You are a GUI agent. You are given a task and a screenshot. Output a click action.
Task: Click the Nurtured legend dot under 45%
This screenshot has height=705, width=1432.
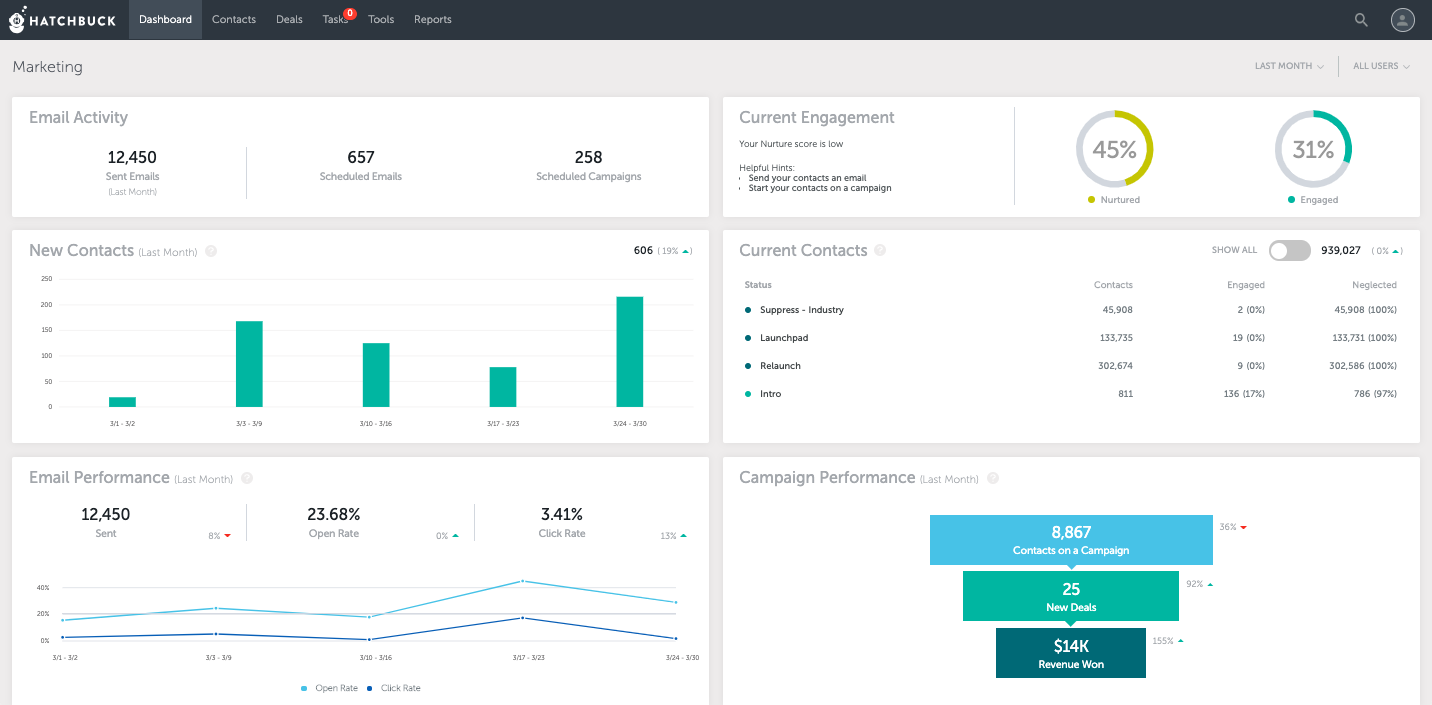coord(1091,200)
